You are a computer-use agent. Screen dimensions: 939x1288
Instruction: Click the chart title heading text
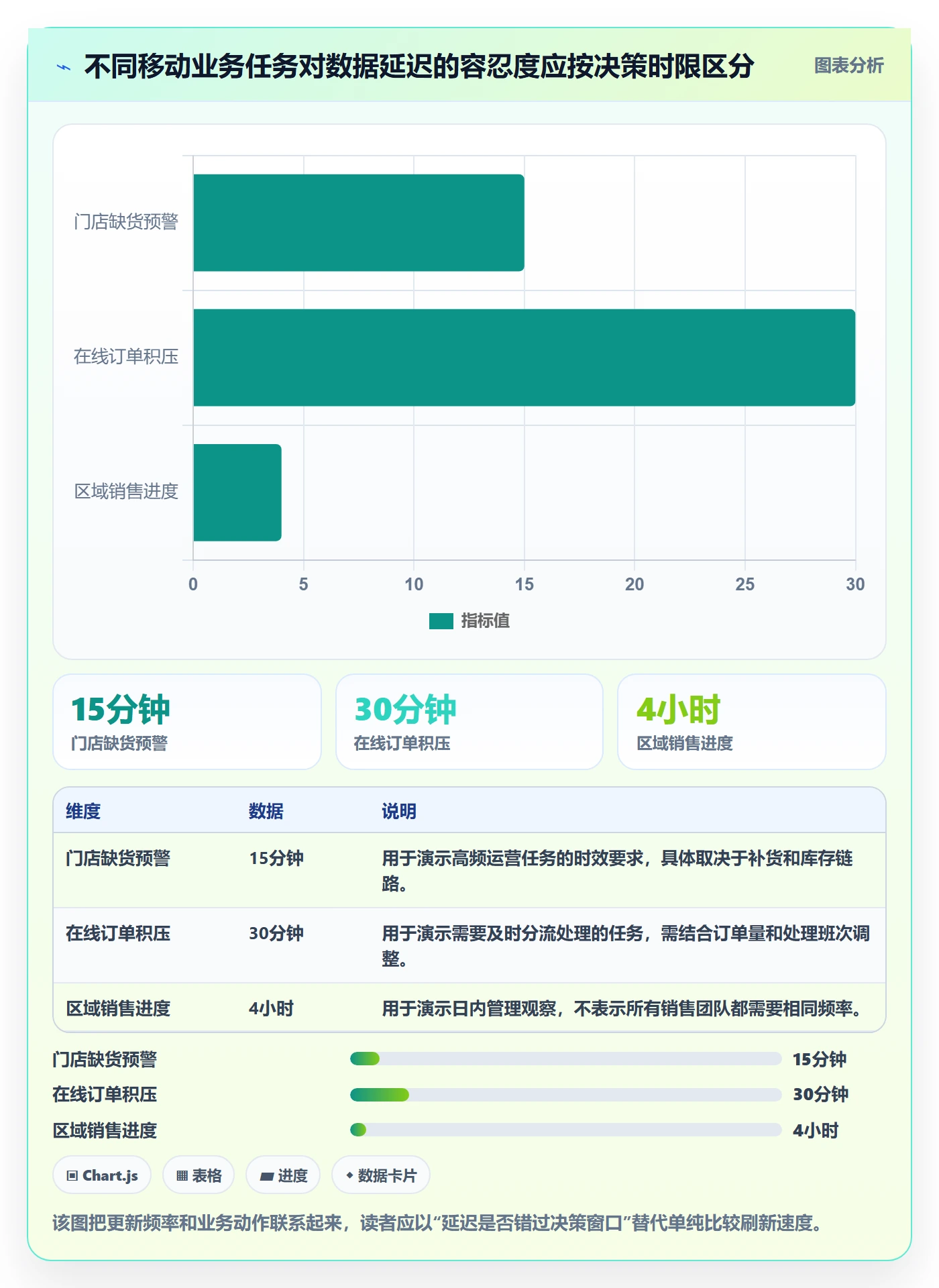coord(419,66)
